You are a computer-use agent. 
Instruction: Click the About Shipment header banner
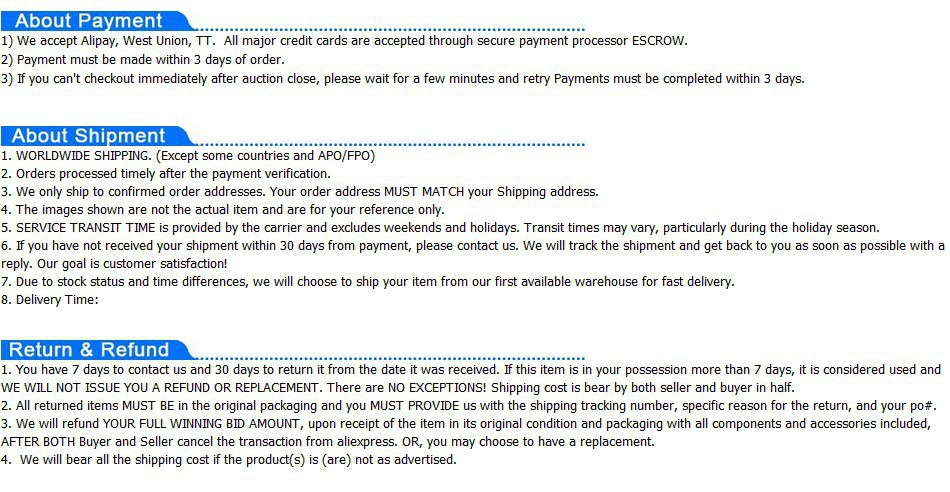tap(97, 135)
